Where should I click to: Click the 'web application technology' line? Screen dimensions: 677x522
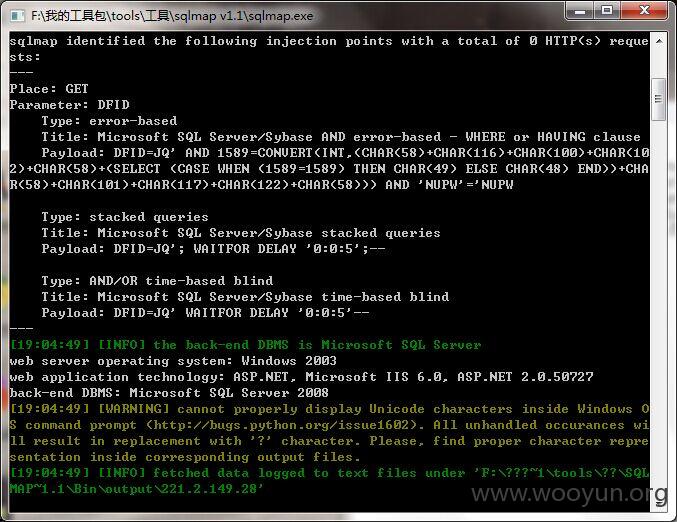click(x=301, y=376)
